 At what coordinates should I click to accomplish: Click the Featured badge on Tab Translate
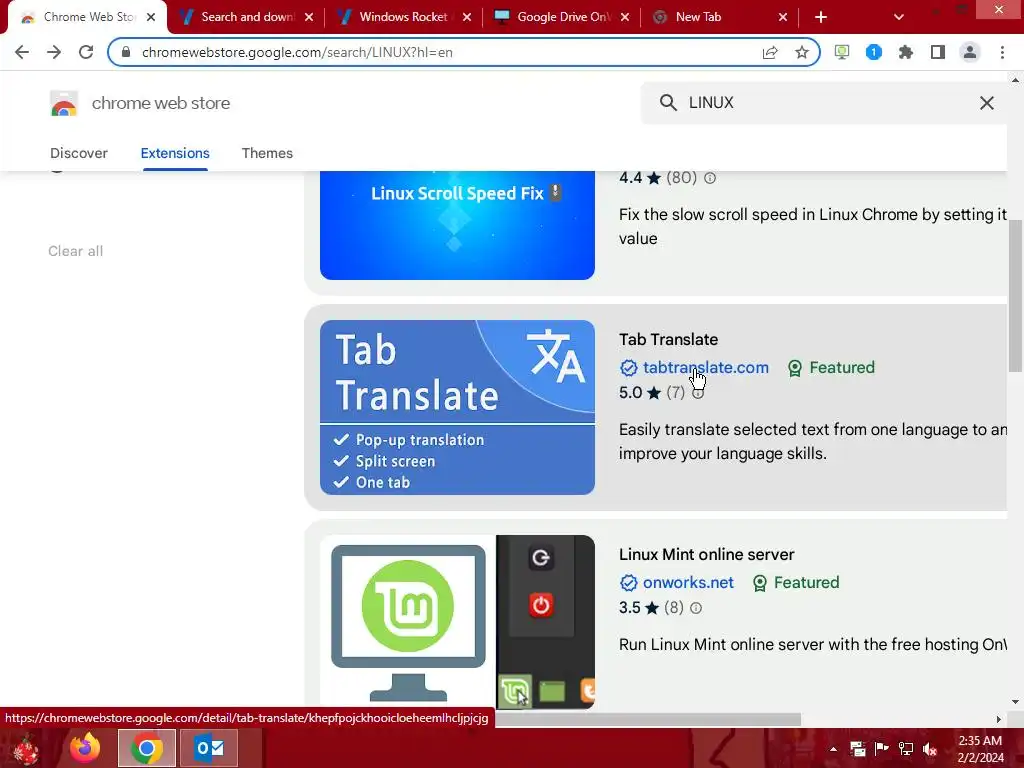pyautogui.click(x=831, y=368)
